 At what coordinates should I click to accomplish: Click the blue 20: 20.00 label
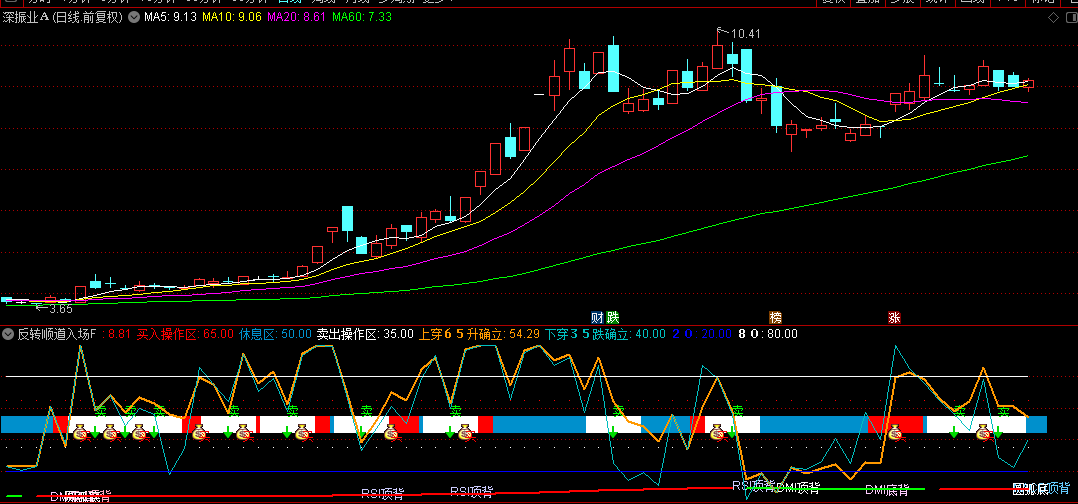(x=701, y=334)
